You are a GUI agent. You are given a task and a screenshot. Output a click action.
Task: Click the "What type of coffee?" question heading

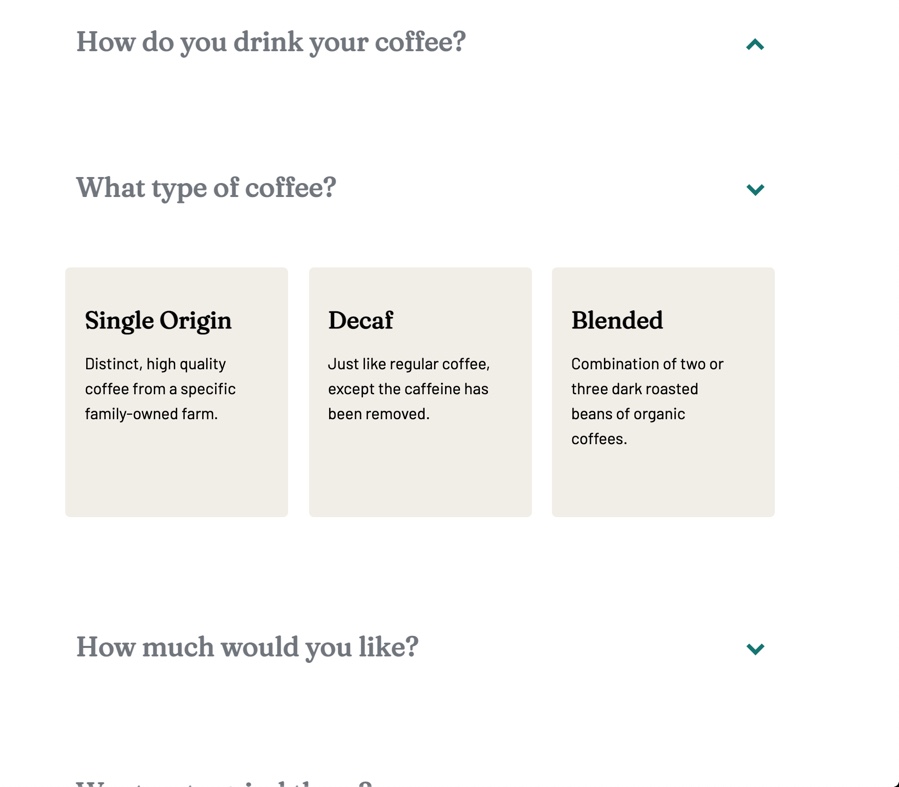click(206, 187)
